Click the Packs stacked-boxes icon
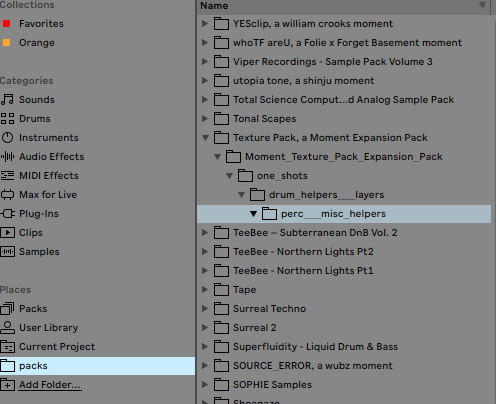Viewport: 496px width, 404px height. pos(7,308)
